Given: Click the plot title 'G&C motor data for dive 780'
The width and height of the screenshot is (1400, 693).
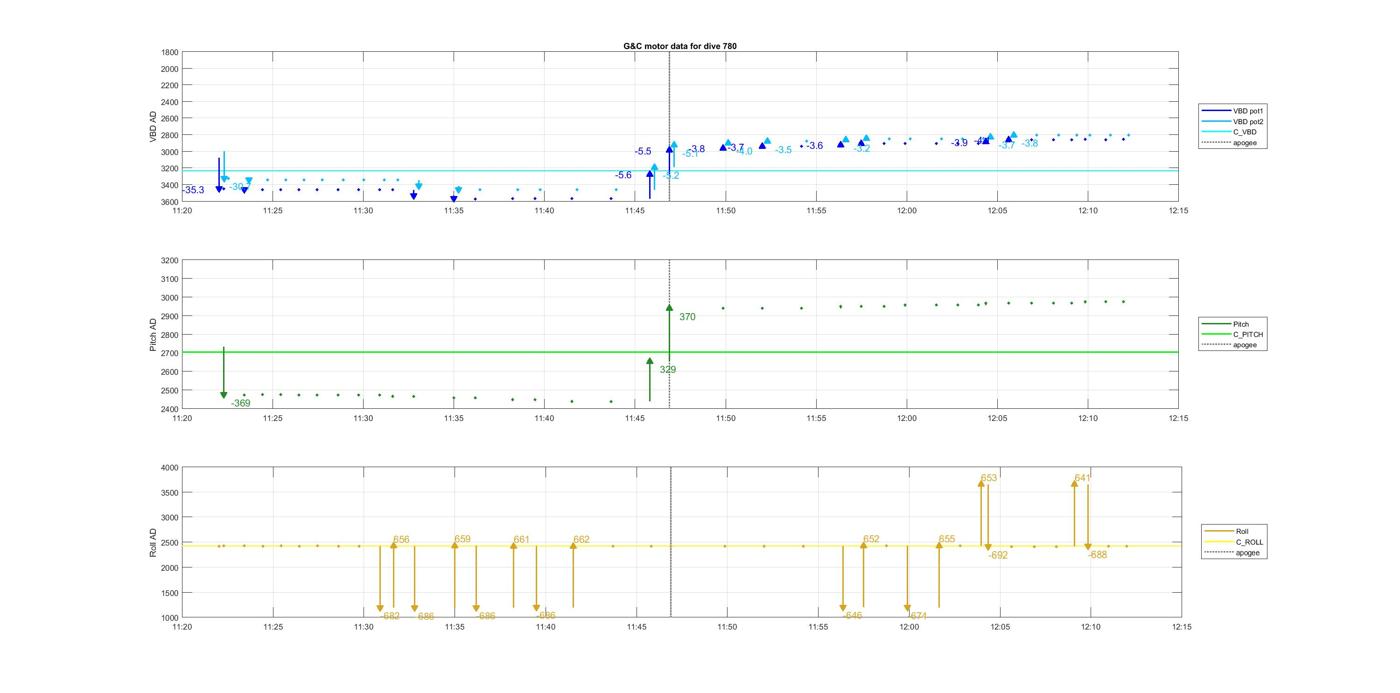Looking at the screenshot, I should coord(679,46).
